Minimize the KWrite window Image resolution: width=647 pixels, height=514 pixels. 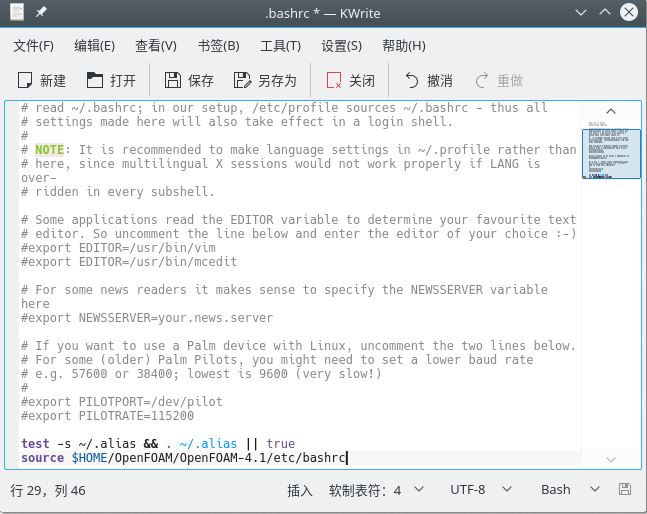point(581,12)
